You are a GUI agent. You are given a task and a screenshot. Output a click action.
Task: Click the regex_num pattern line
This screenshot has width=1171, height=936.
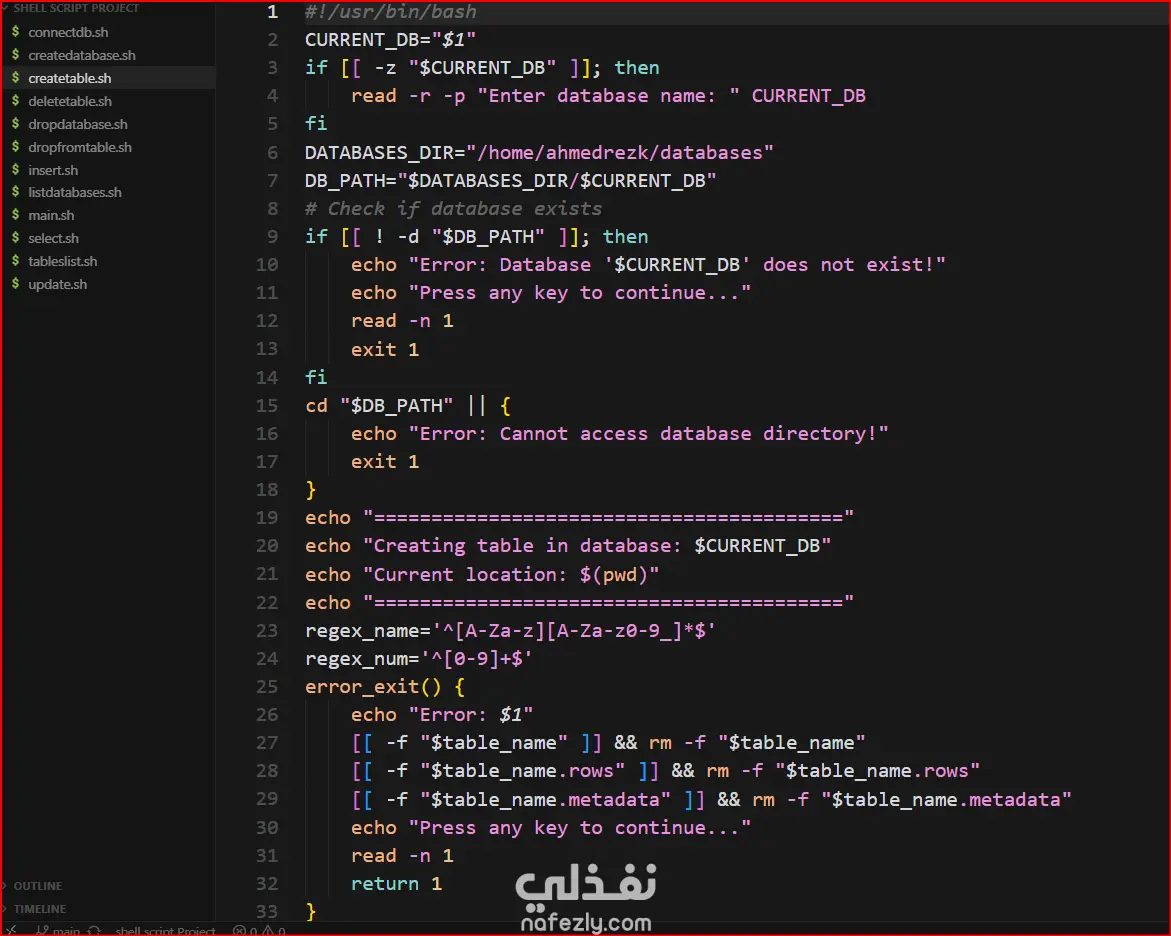coord(419,659)
